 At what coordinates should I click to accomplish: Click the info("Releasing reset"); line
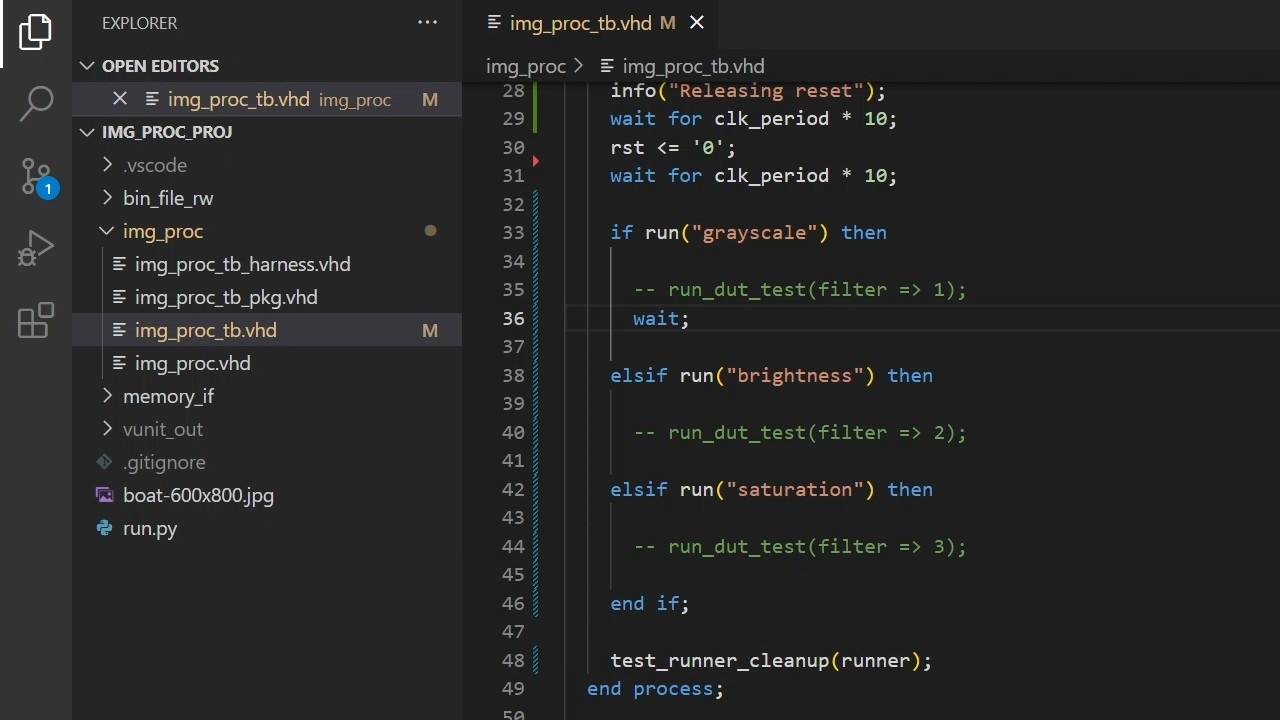pyautogui.click(x=748, y=91)
